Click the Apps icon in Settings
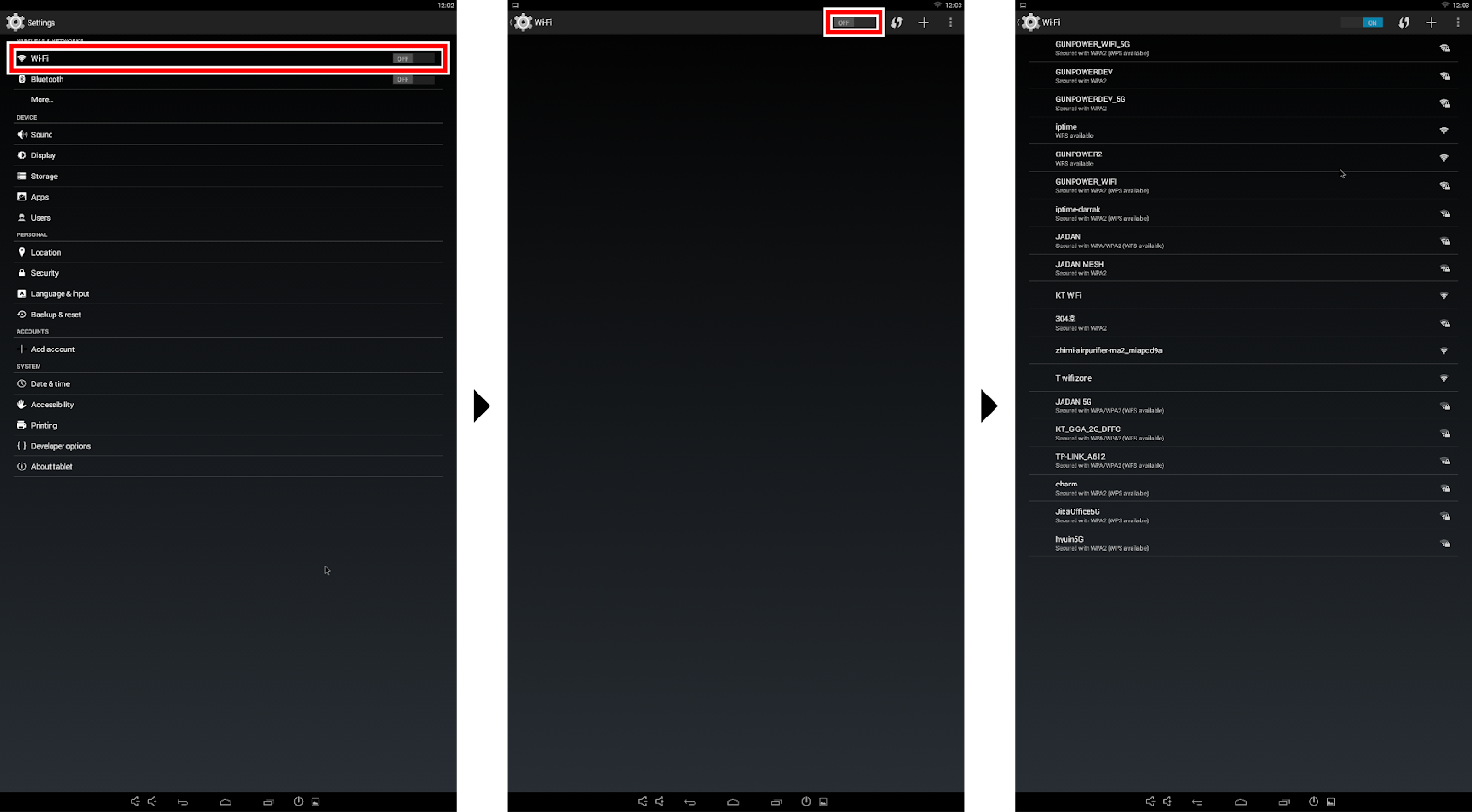This screenshot has height=812, width=1472. coord(22,197)
